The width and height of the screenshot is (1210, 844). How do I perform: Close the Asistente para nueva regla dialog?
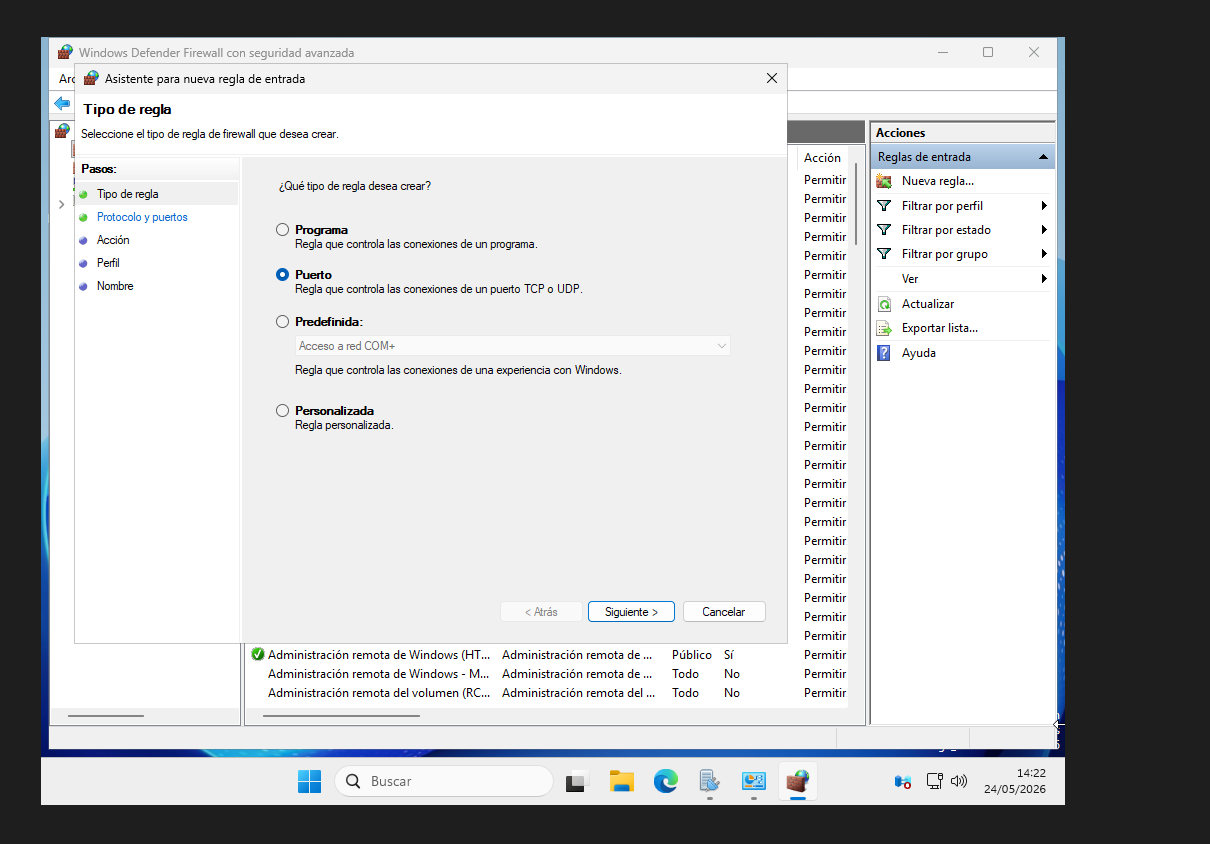point(771,78)
